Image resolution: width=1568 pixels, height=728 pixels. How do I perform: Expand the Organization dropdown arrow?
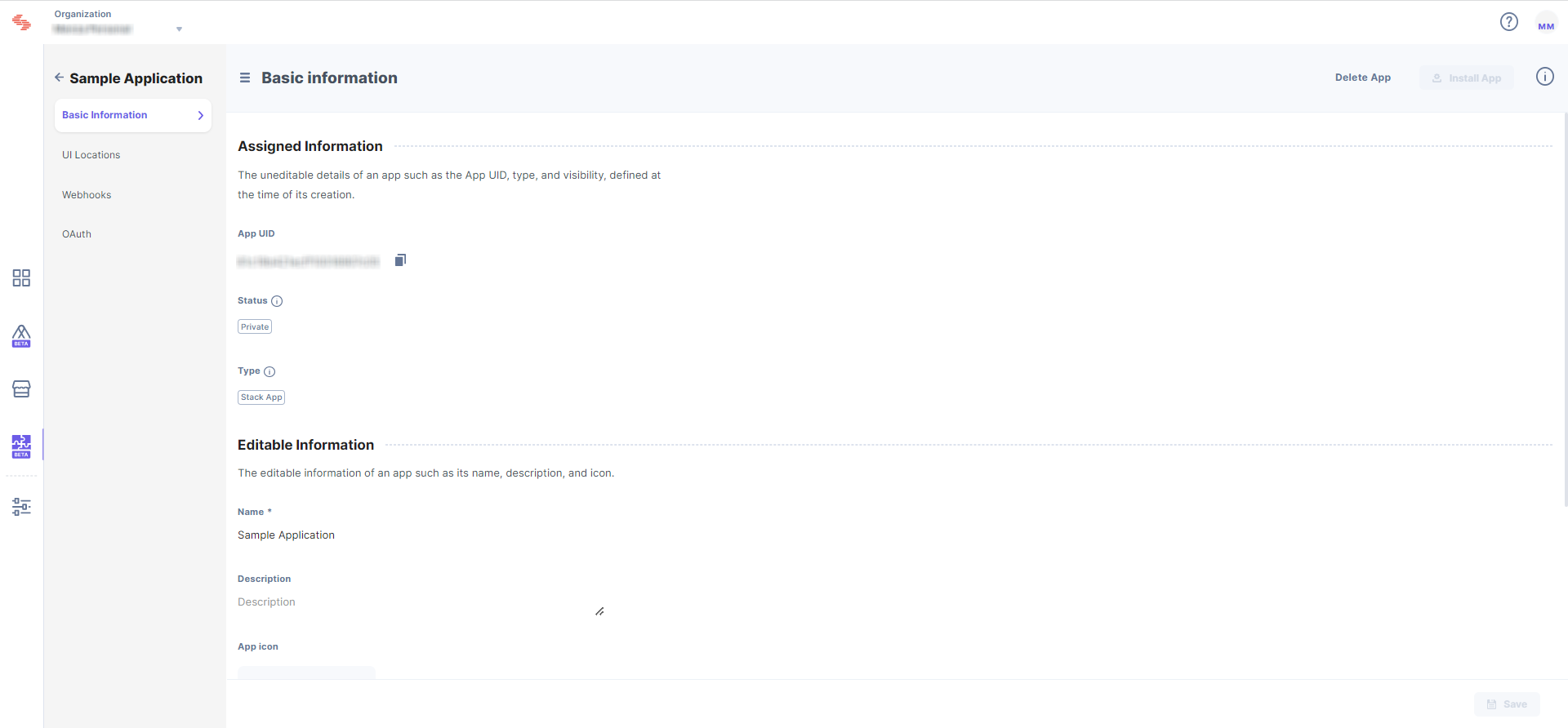point(179,29)
